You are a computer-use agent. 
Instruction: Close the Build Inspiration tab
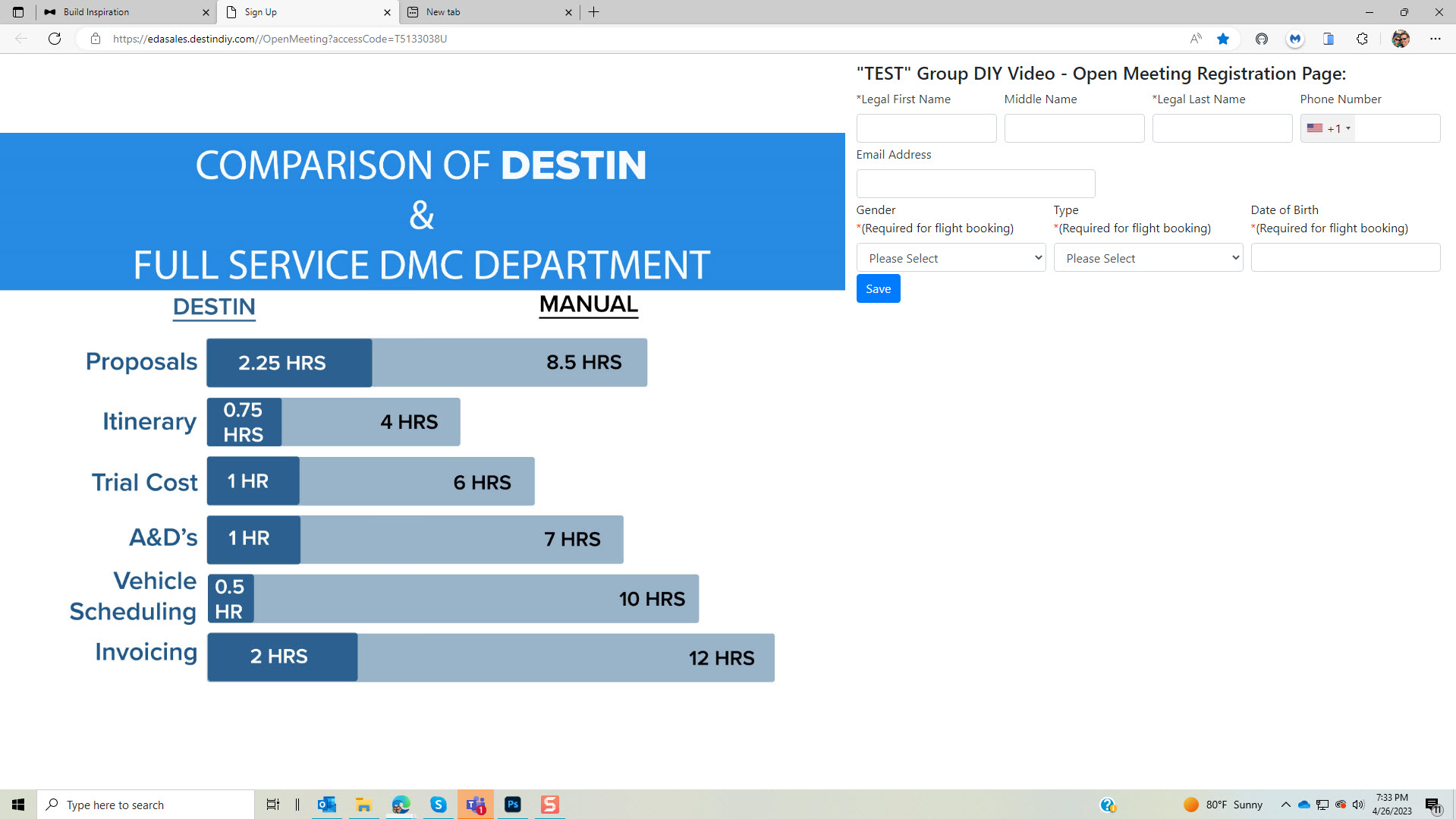206,12
